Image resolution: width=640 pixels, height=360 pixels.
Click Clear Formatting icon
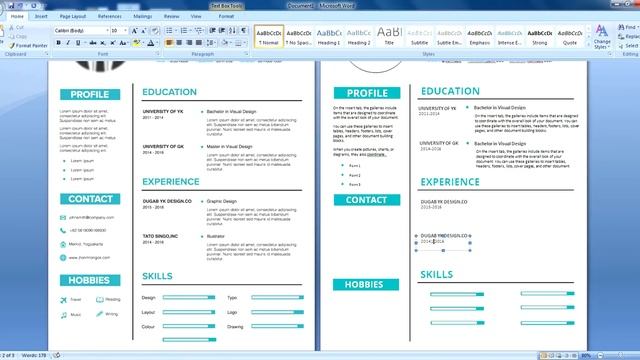(x=155, y=31)
